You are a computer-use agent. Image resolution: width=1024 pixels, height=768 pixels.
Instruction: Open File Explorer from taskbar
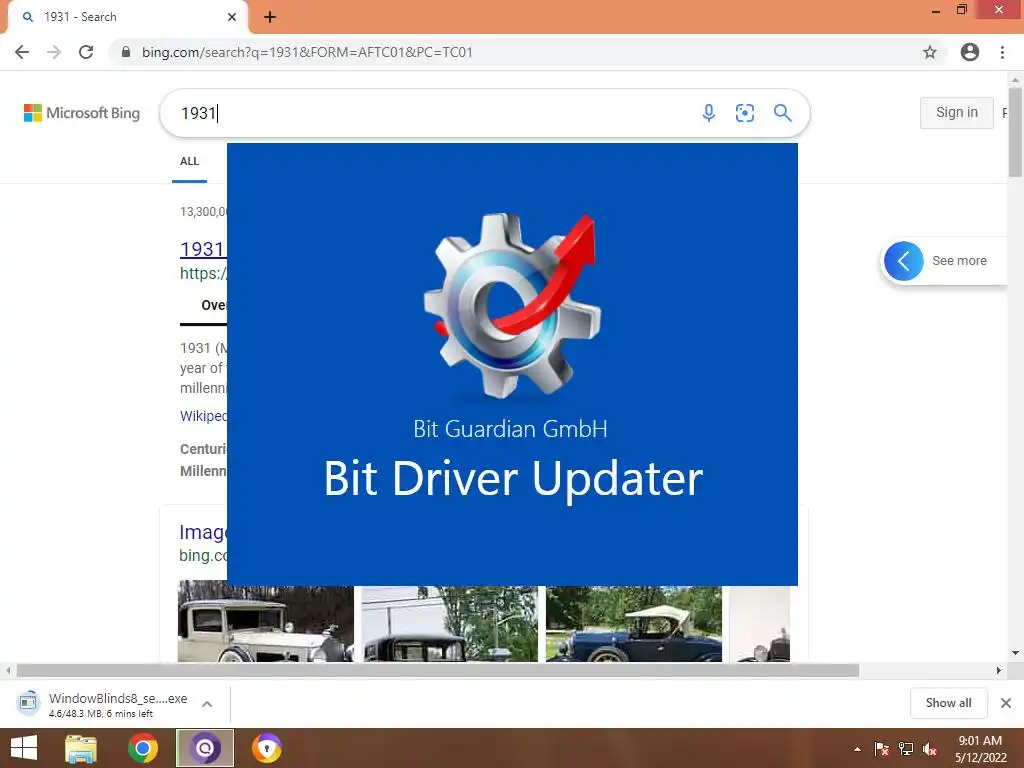coord(81,748)
